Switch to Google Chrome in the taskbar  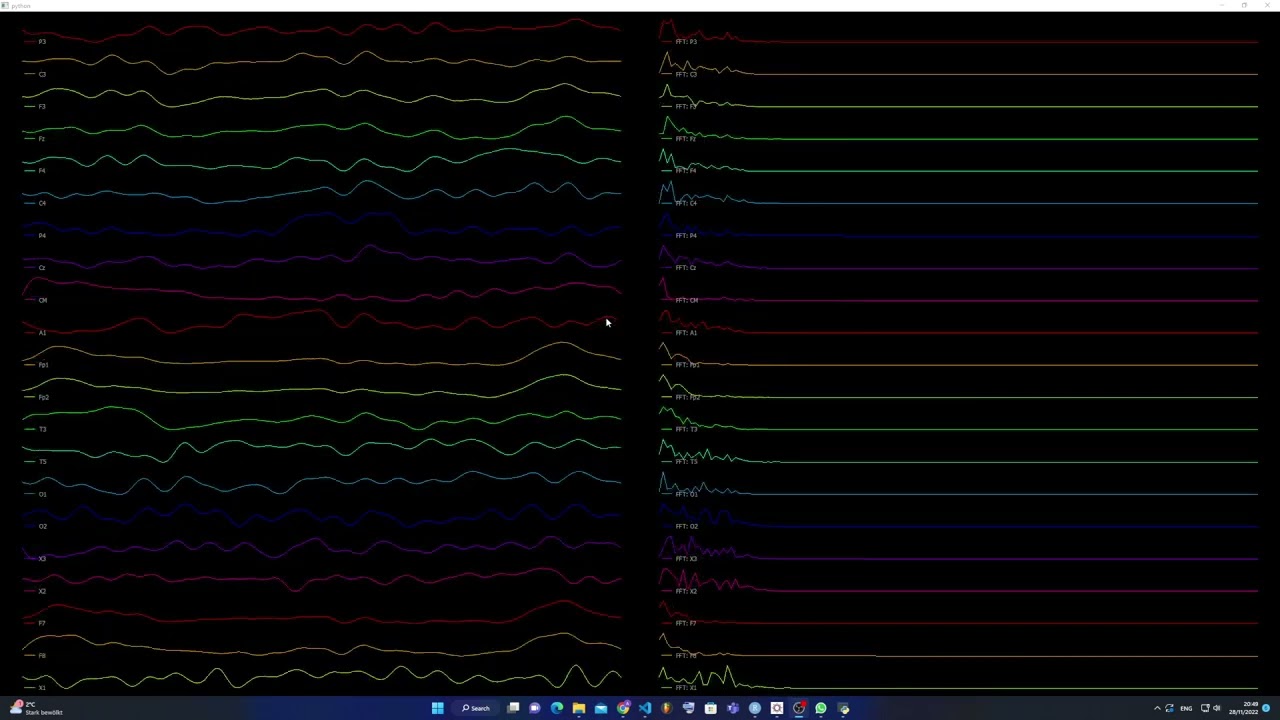(623, 708)
